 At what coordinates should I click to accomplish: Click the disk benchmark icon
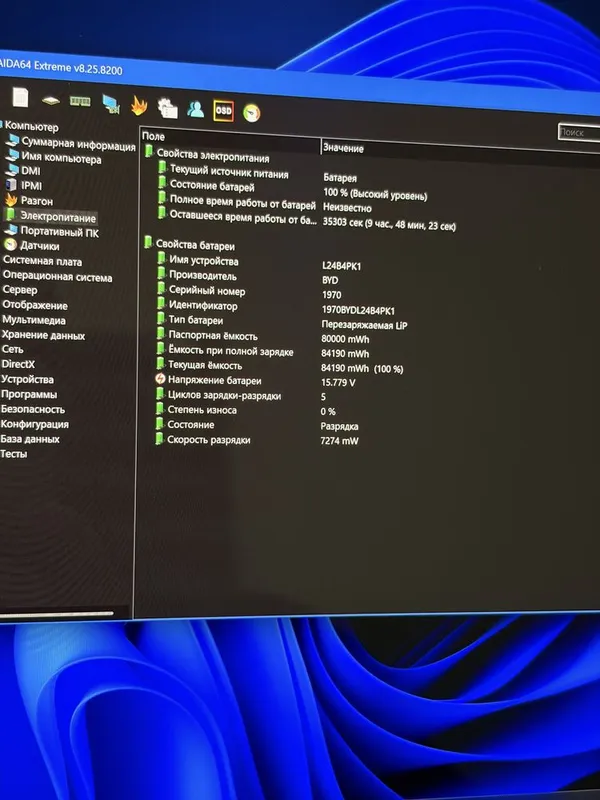tap(51, 100)
